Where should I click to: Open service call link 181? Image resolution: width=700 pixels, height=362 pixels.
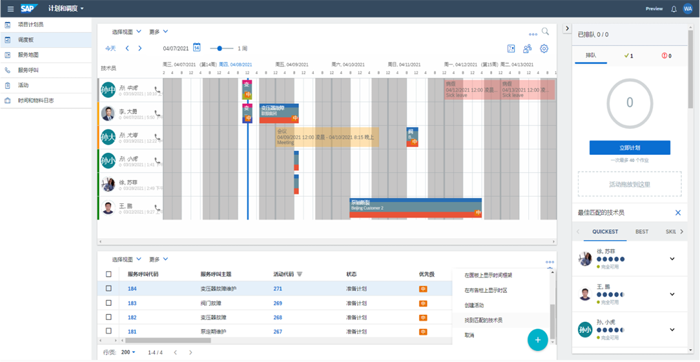pos(132,332)
